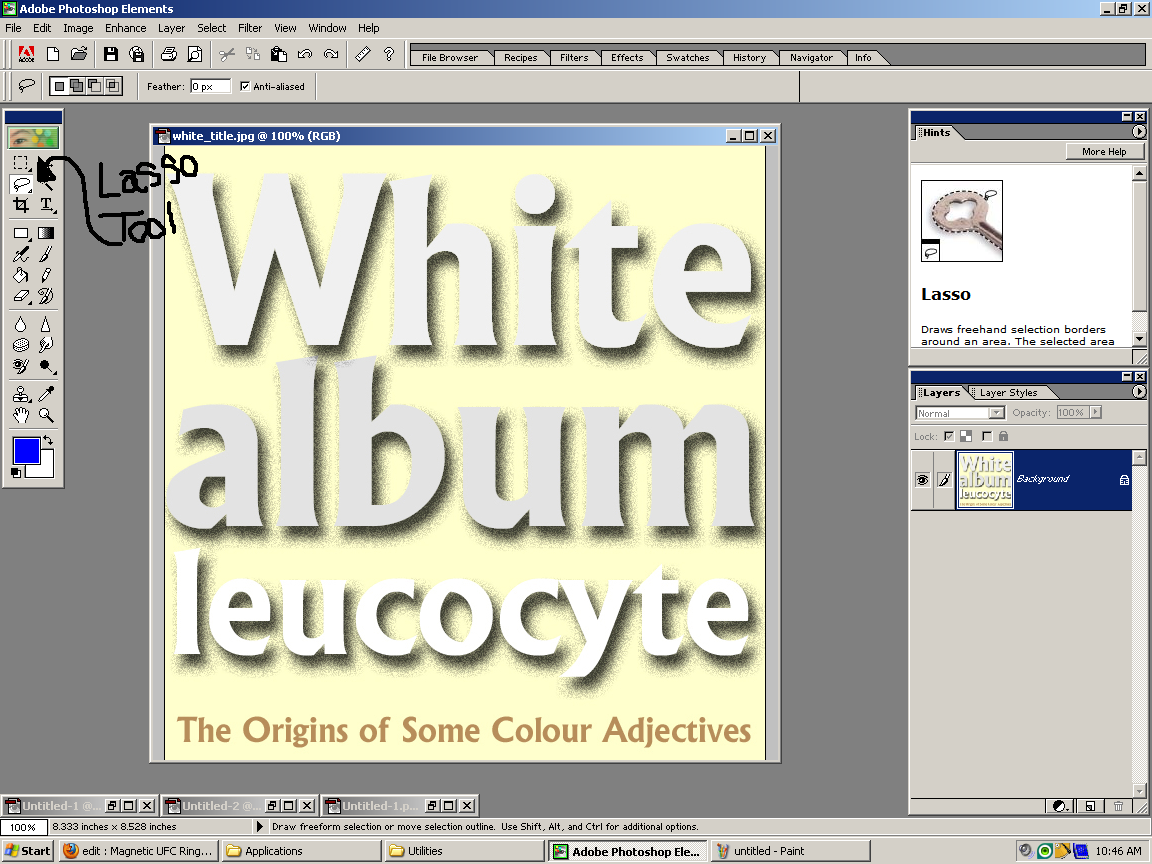Toggle the Lock all checkbox
The width and height of the screenshot is (1152, 864).
tap(987, 436)
